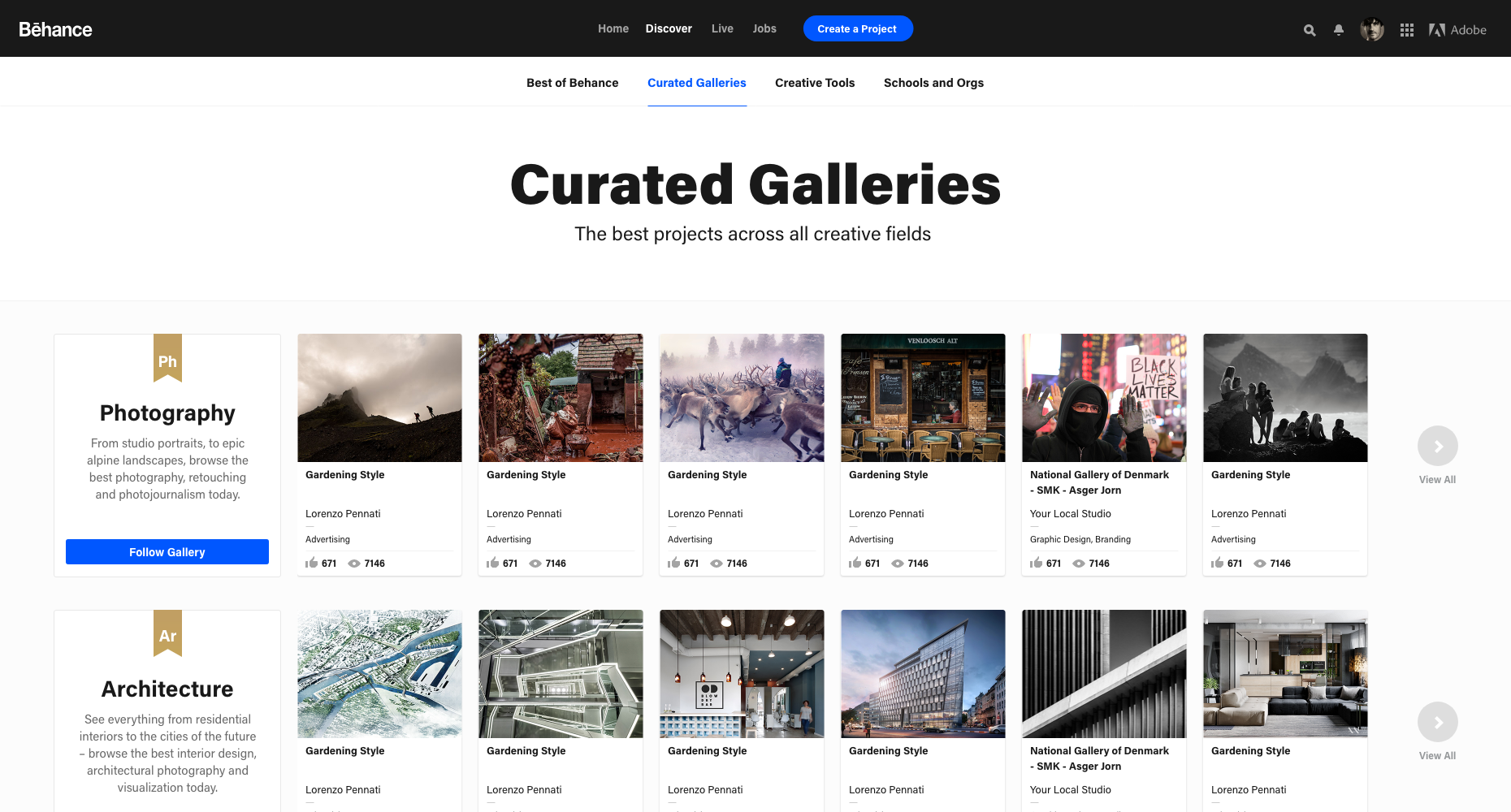This screenshot has height=812, width=1511.
Task: Click 'National Gallery of Denmark' title in Architecture row
Action: tap(1099, 758)
